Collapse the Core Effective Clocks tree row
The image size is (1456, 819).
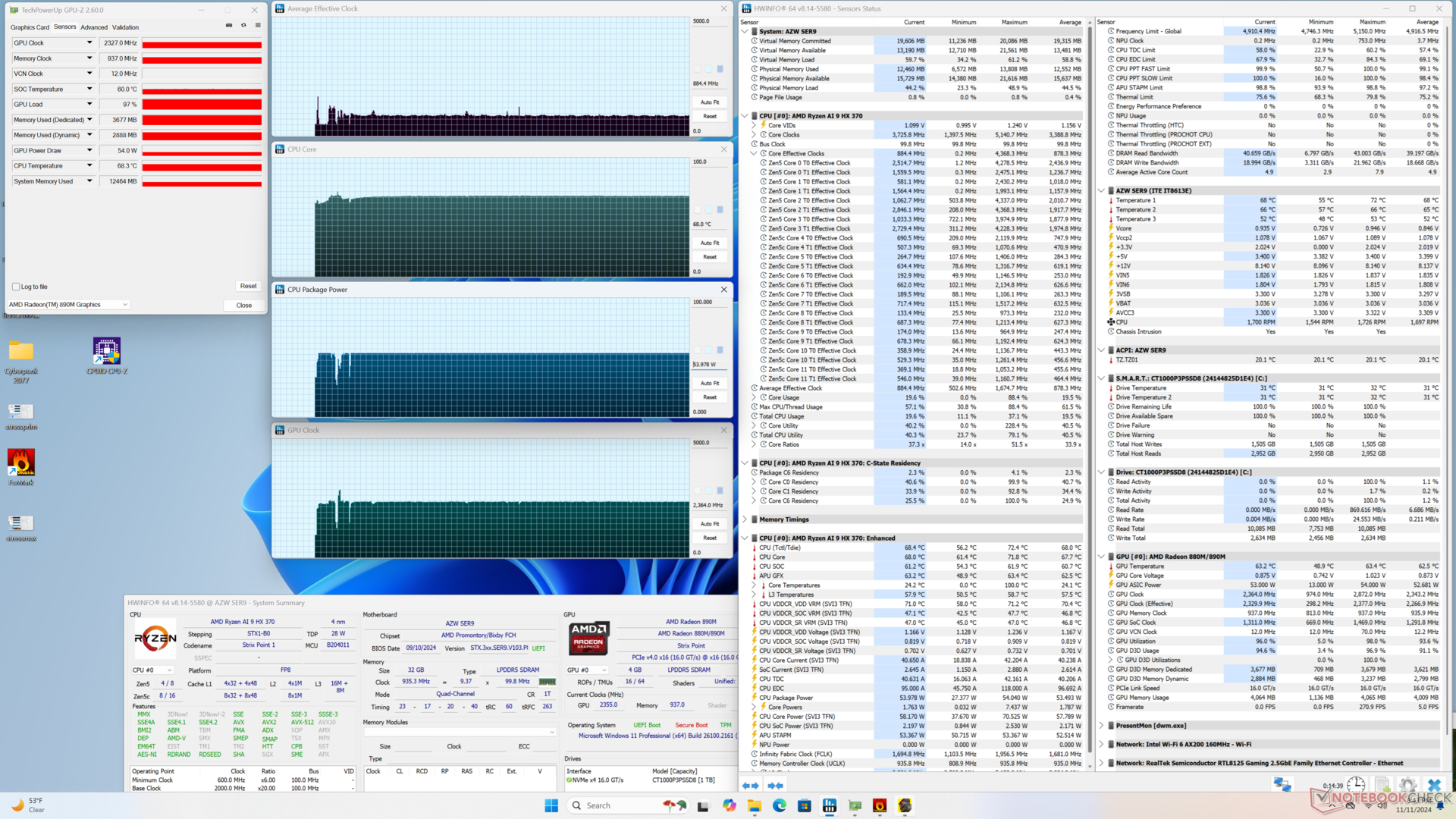[754, 153]
